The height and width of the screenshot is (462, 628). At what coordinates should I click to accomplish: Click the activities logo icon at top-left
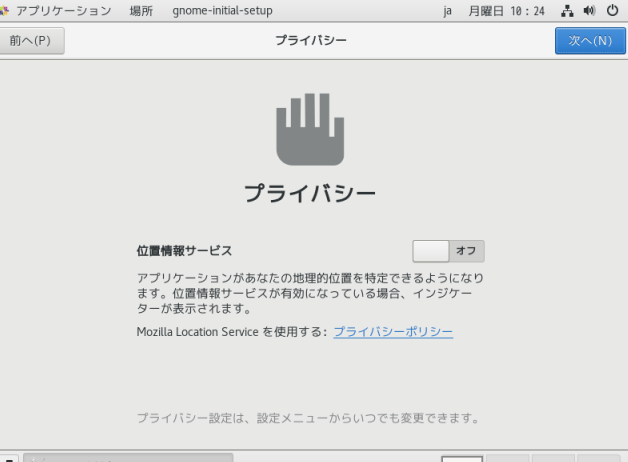tap(4, 11)
